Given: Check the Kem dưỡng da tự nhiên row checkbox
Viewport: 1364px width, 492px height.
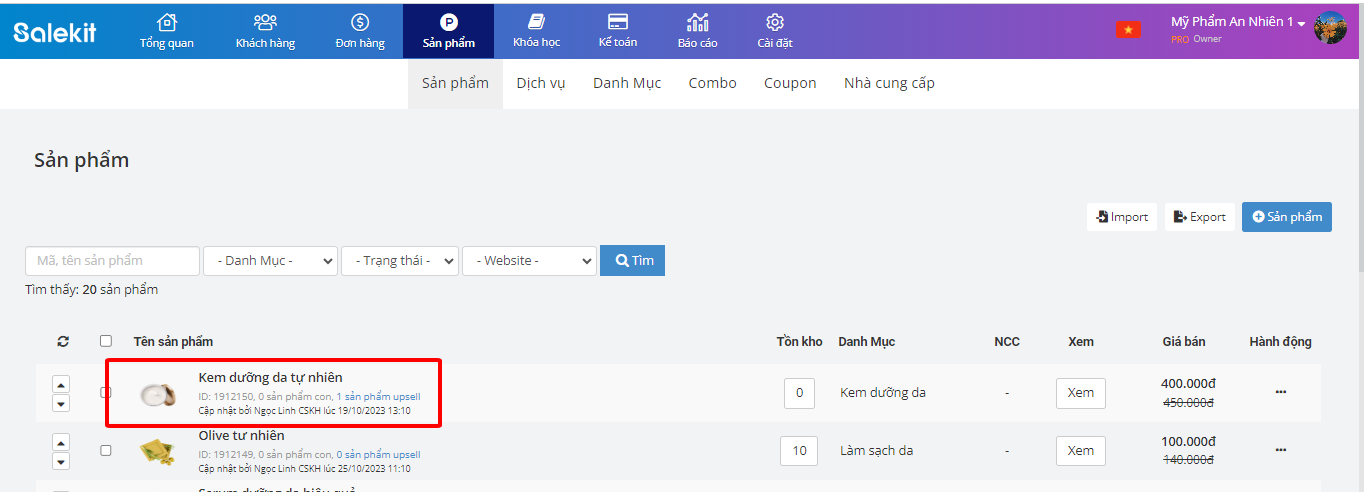Looking at the screenshot, I should point(106,393).
